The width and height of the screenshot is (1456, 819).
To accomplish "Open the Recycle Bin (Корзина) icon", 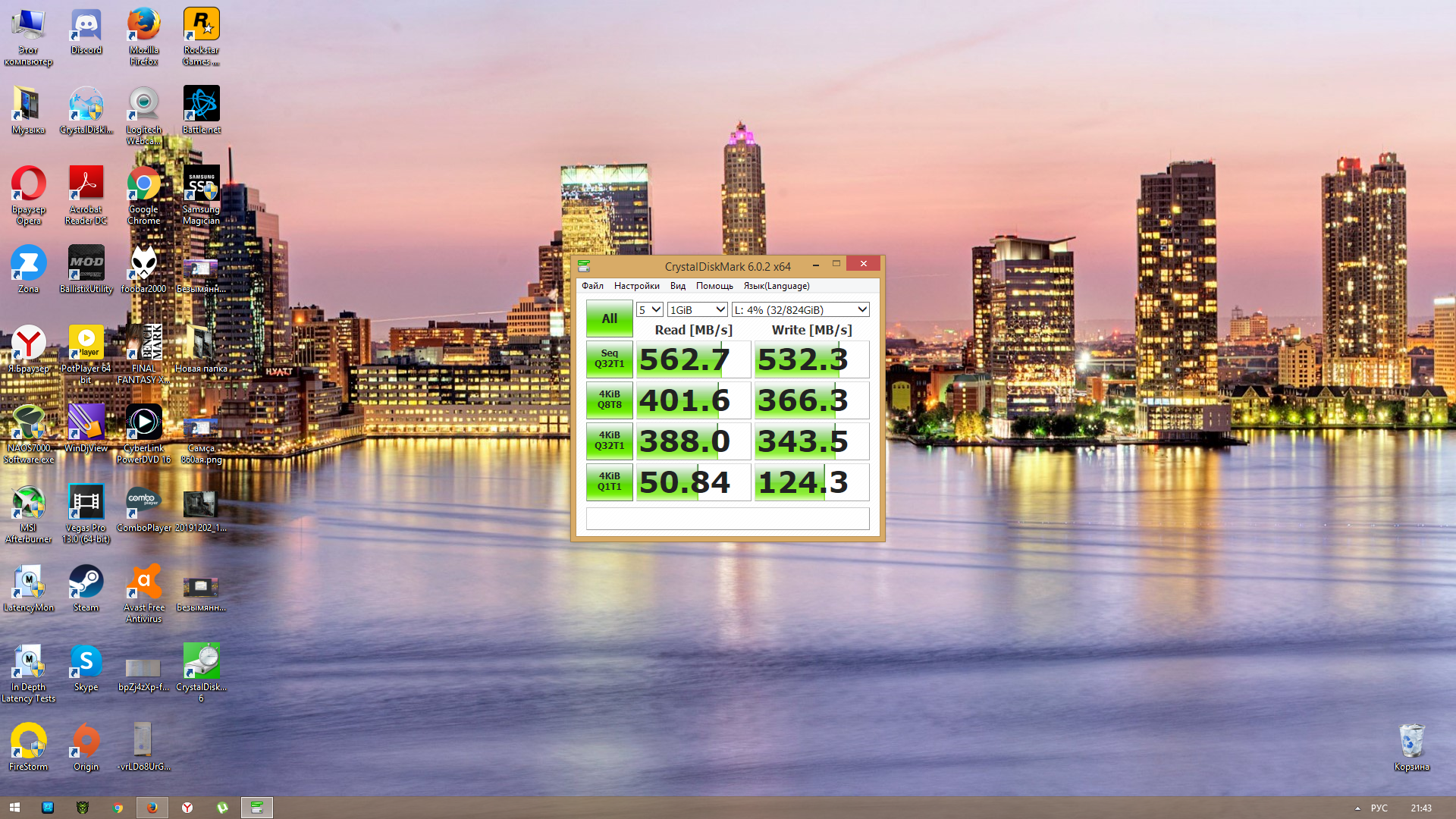I will pyautogui.click(x=1411, y=743).
